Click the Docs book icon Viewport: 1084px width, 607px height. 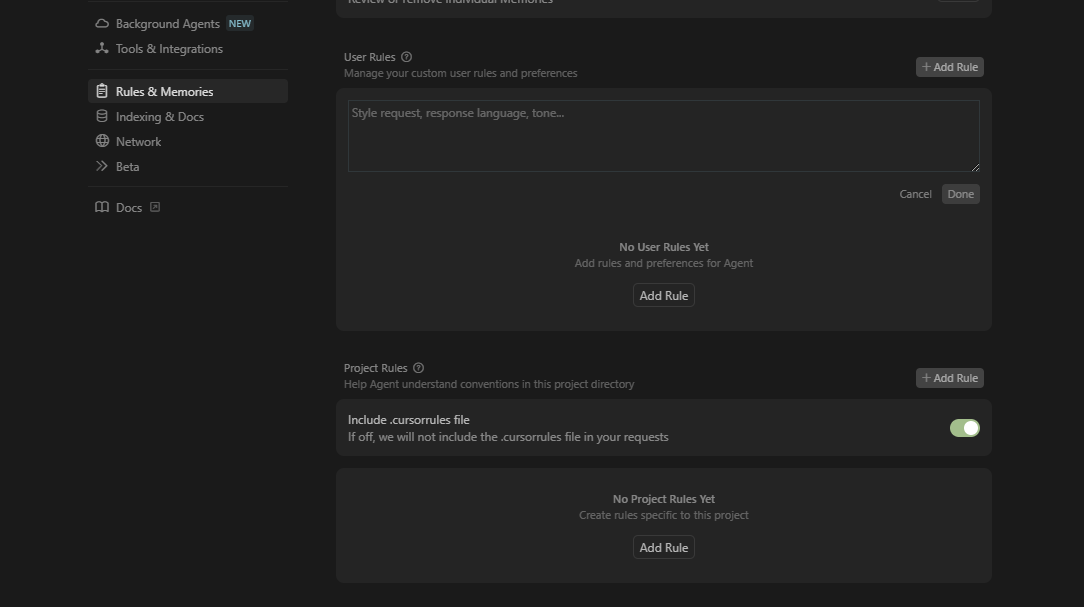102,208
